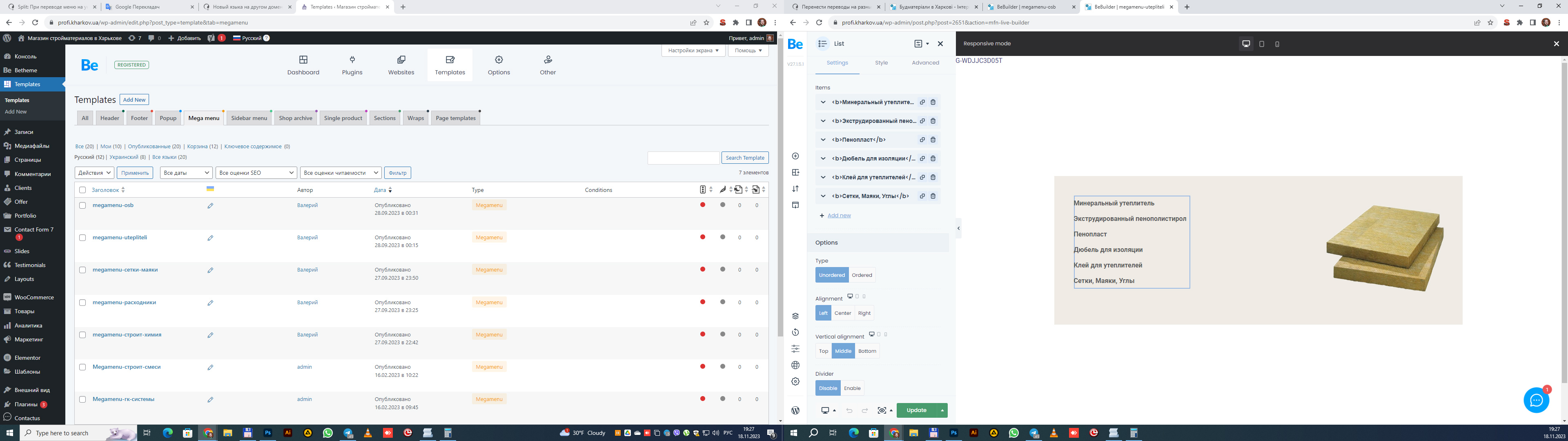Click the Add new list item link

click(839, 216)
